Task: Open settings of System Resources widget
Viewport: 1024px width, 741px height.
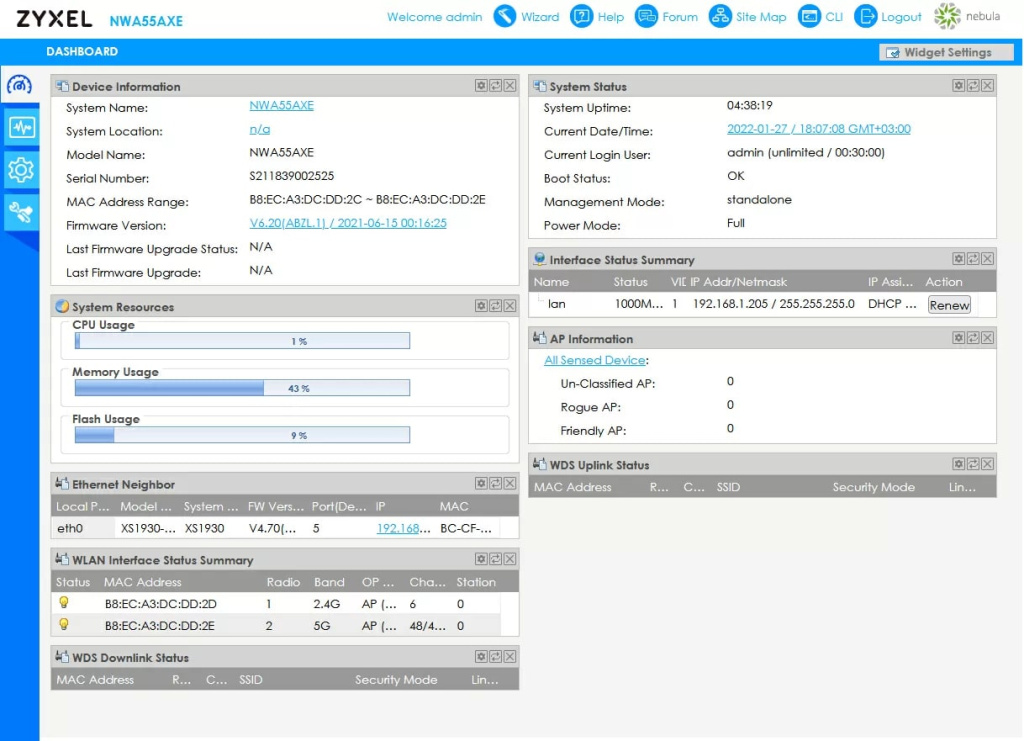Action: click(481, 306)
